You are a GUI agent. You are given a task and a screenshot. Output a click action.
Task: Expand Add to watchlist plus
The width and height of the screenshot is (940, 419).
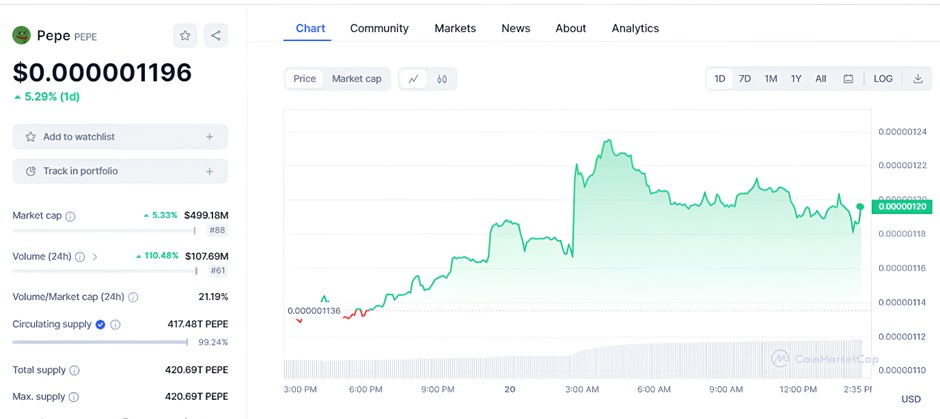209,137
